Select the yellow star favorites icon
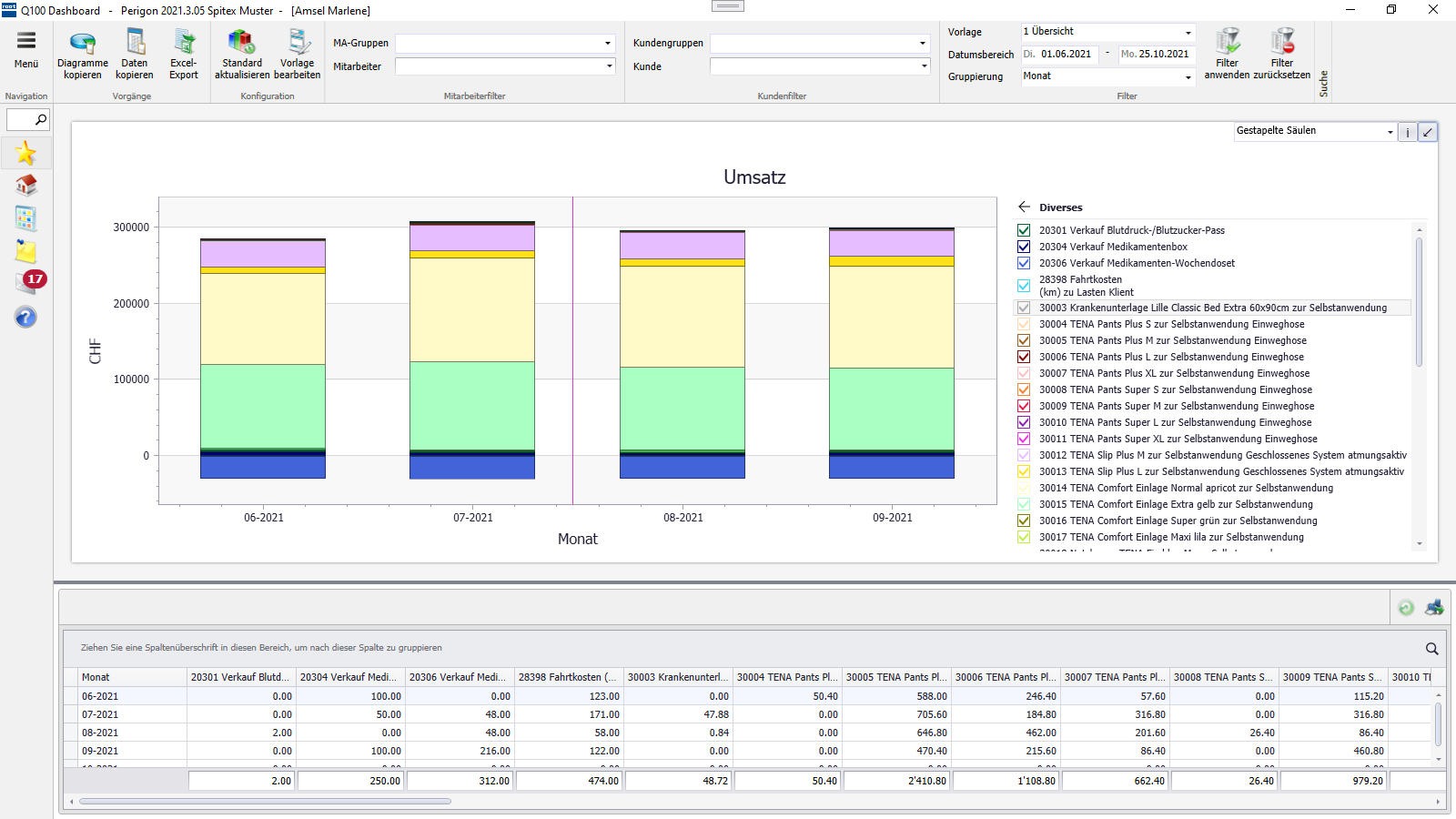 (25, 153)
